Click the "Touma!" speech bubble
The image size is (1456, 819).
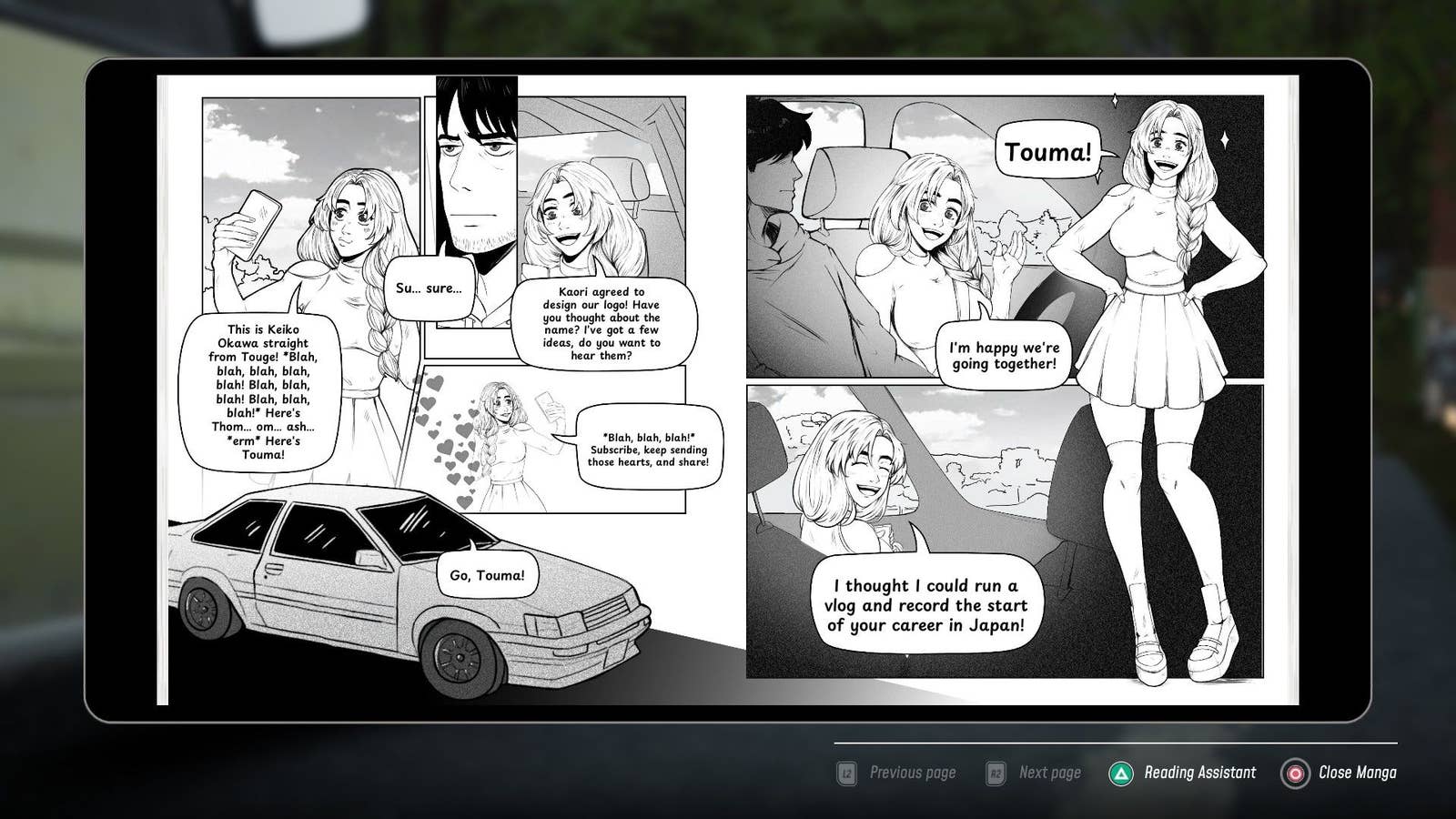(1047, 152)
